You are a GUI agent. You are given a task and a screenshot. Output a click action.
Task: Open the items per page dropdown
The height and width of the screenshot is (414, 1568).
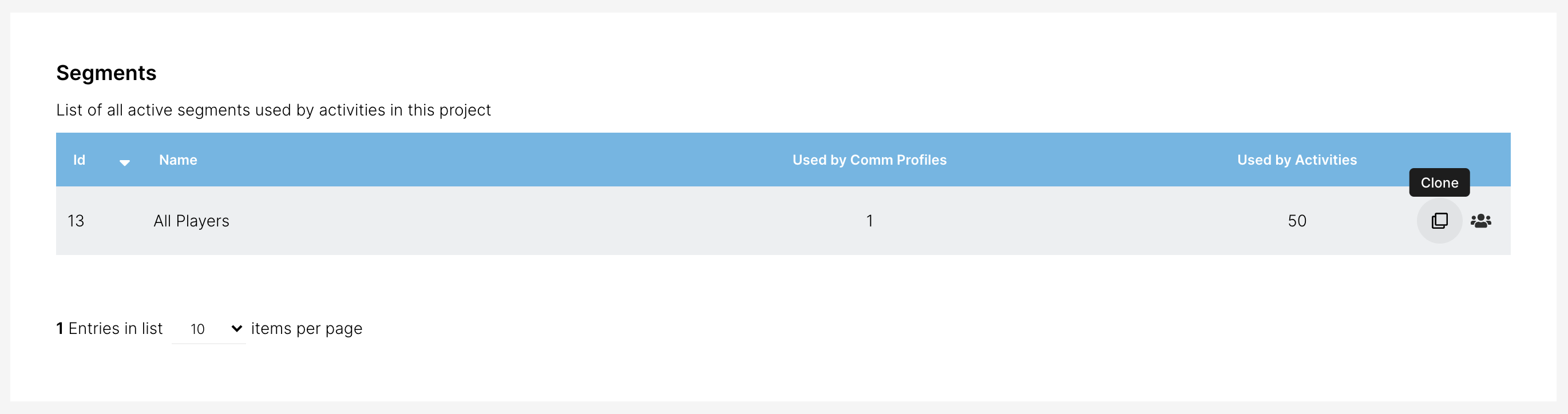pyautogui.click(x=209, y=329)
